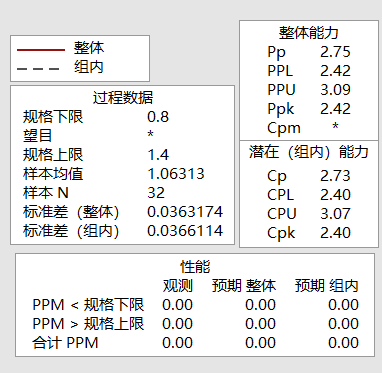This screenshot has width=382, height=373.
Task: Click the CPU value 3.07
Action: click(x=335, y=214)
